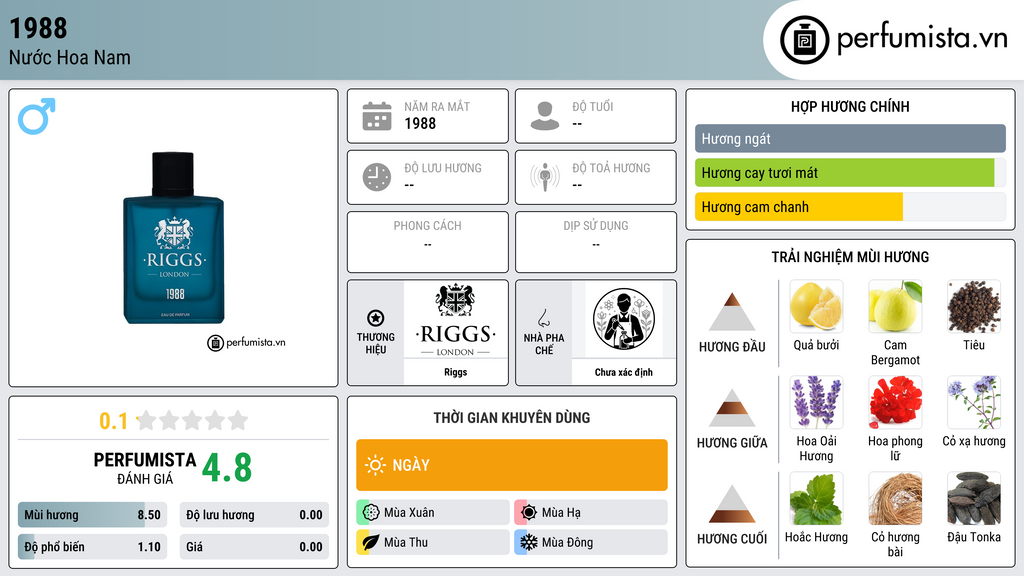Click the Hương đầu pyramid icon
The width and height of the screenshot is (1024, 576).
click(732, 312)
